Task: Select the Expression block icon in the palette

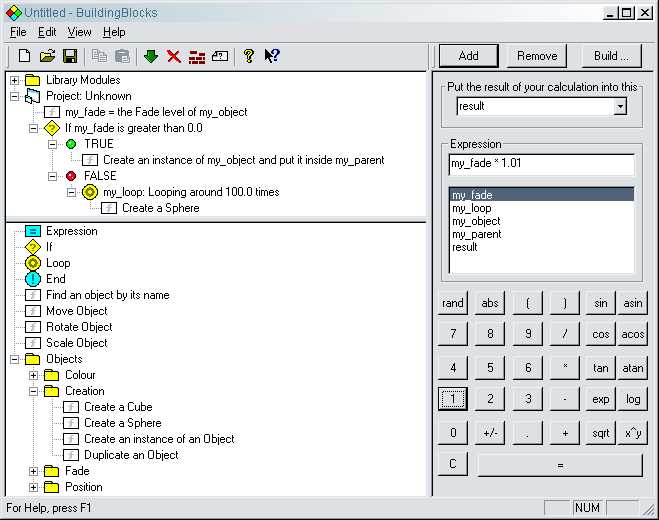Action: [33, 231]
